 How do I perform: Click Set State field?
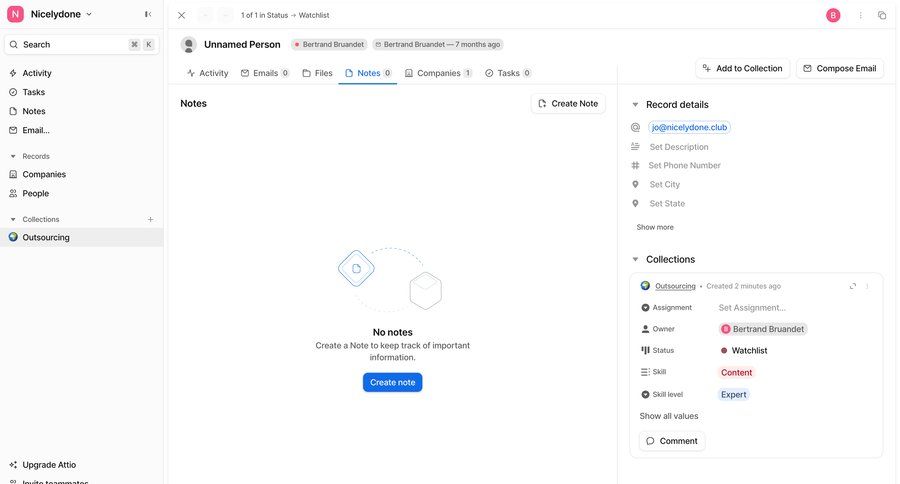pyautogui.click(x=667, y=203)
